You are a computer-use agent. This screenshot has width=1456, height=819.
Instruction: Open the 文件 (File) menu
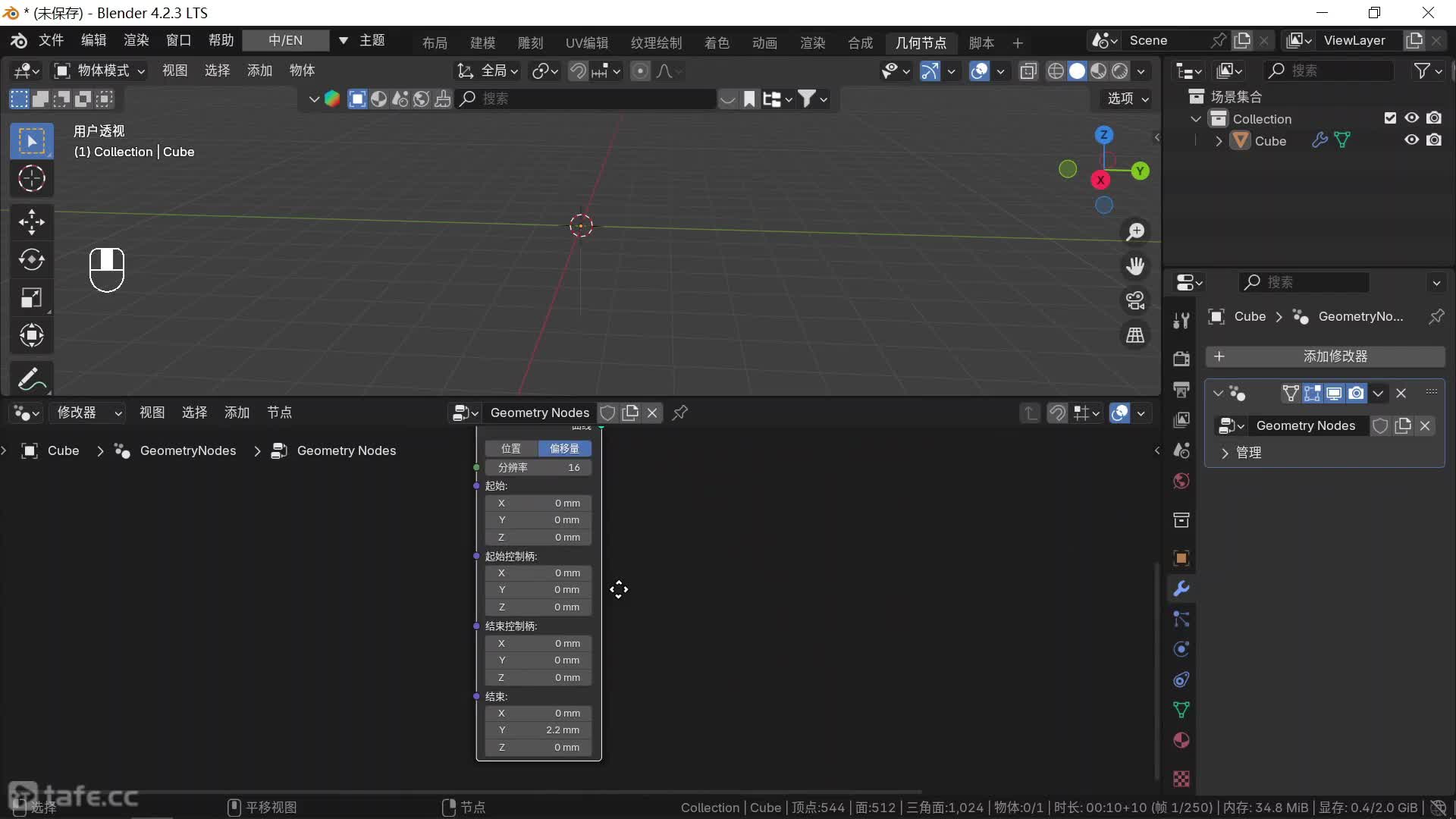click(51, 40)
